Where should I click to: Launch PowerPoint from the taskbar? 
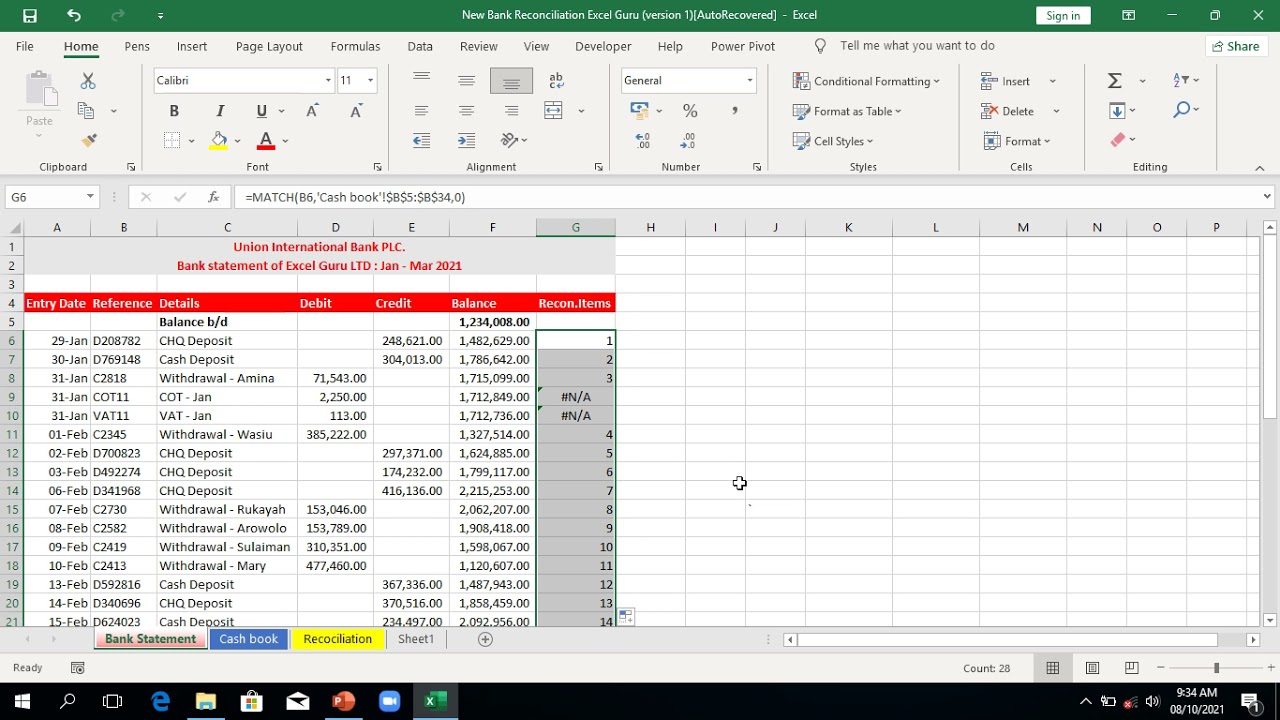(x=343, y=701)
